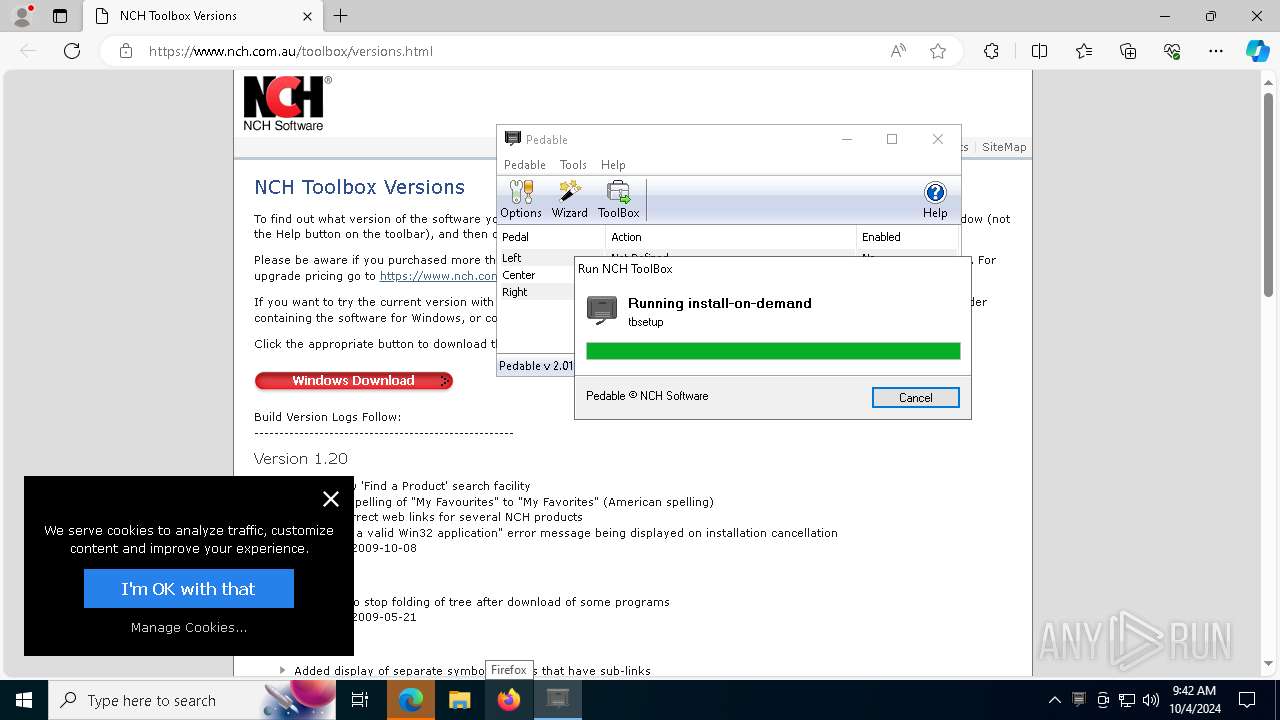Image resolution: width=1280 pixels, height=720 pixels.
Task: Open the Favorites list icon
Action: (x=1084, y=51)
